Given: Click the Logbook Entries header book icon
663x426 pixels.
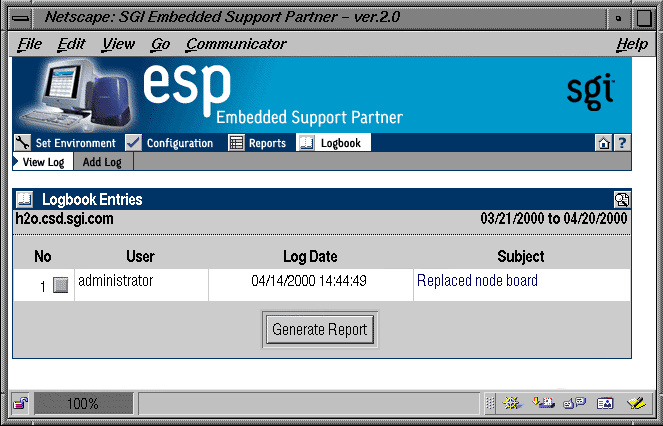Looking at the screenshot, I should [25, 199].
